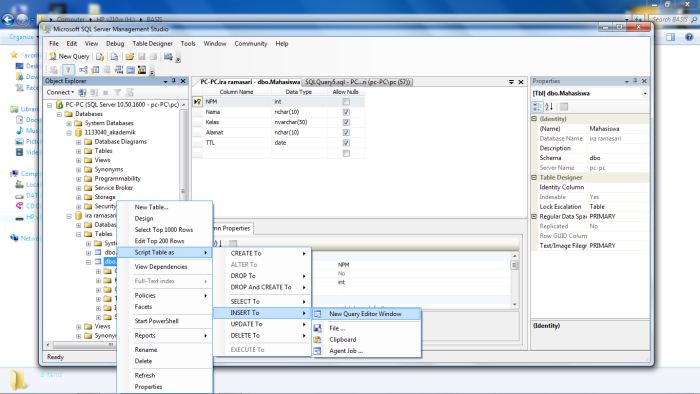Open the [Tbl] dbo.Mahasiswa properties dropdown

click(645, 94)
